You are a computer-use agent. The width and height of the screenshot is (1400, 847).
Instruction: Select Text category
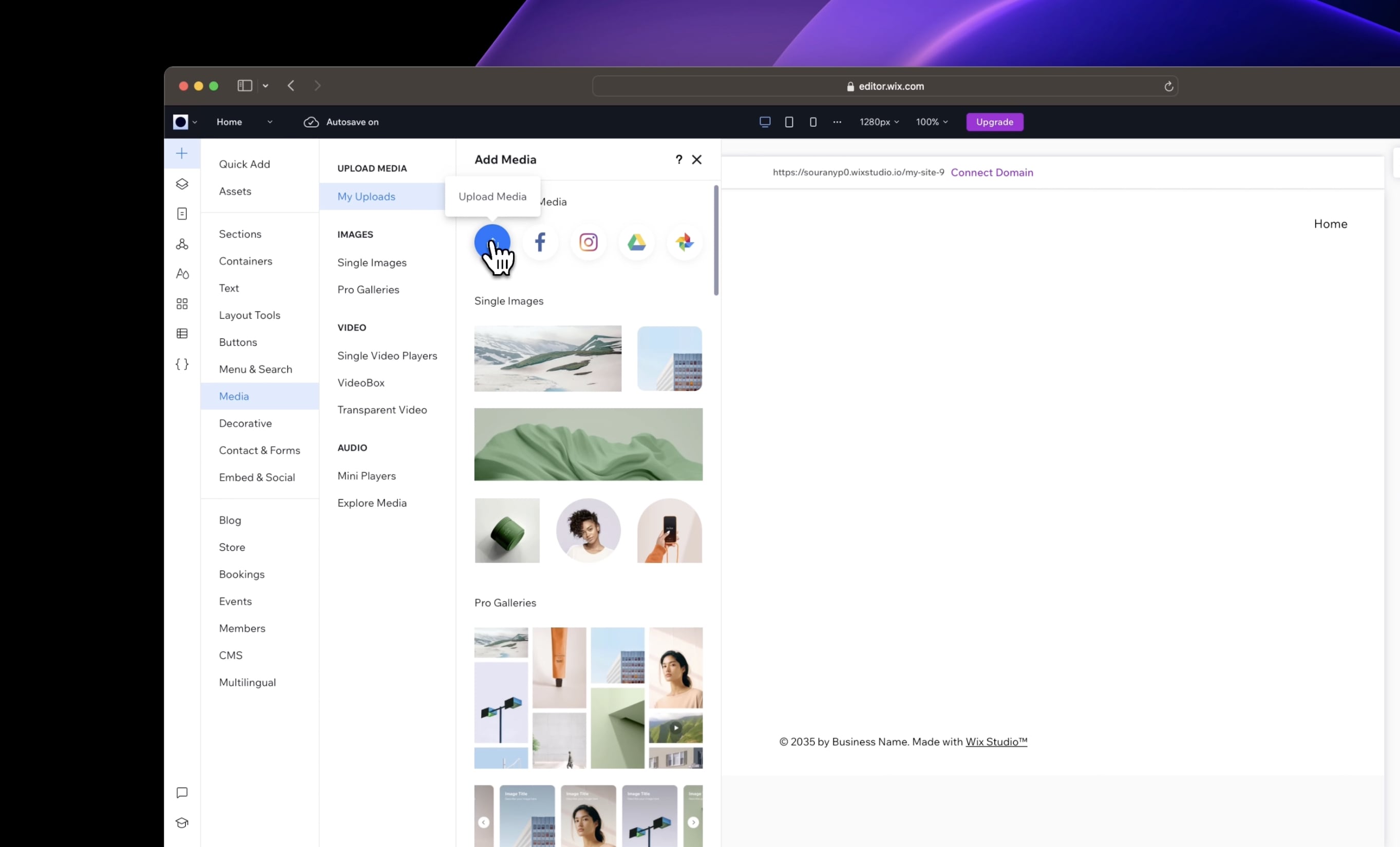click(x=229, y=288)
